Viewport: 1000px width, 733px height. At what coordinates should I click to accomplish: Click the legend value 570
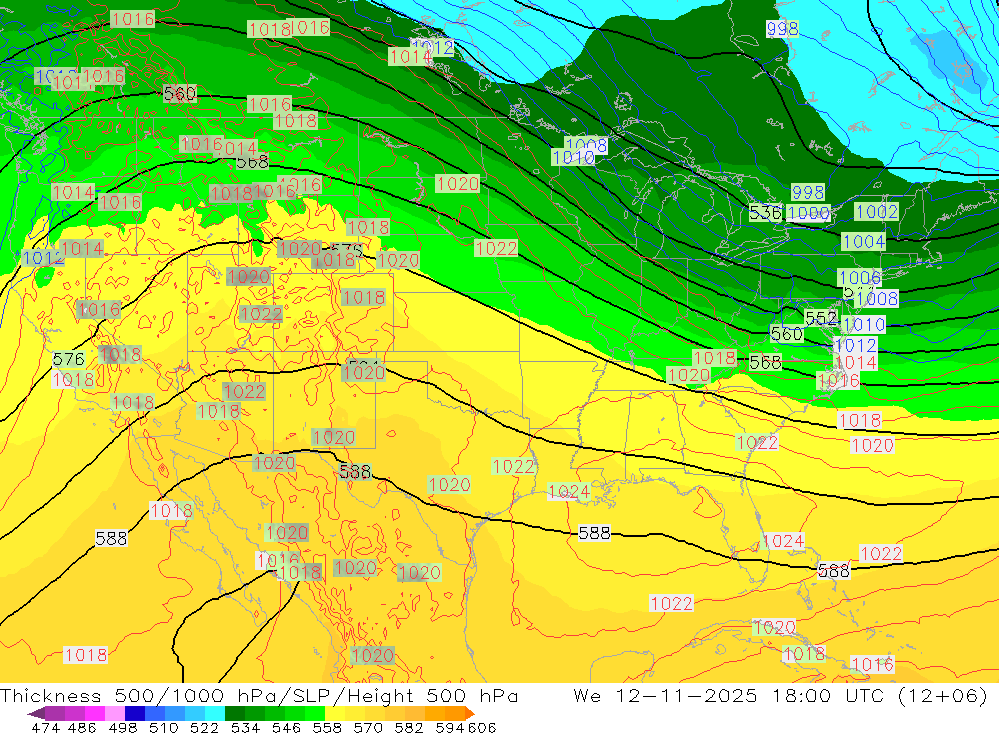[x=368, y=728]
